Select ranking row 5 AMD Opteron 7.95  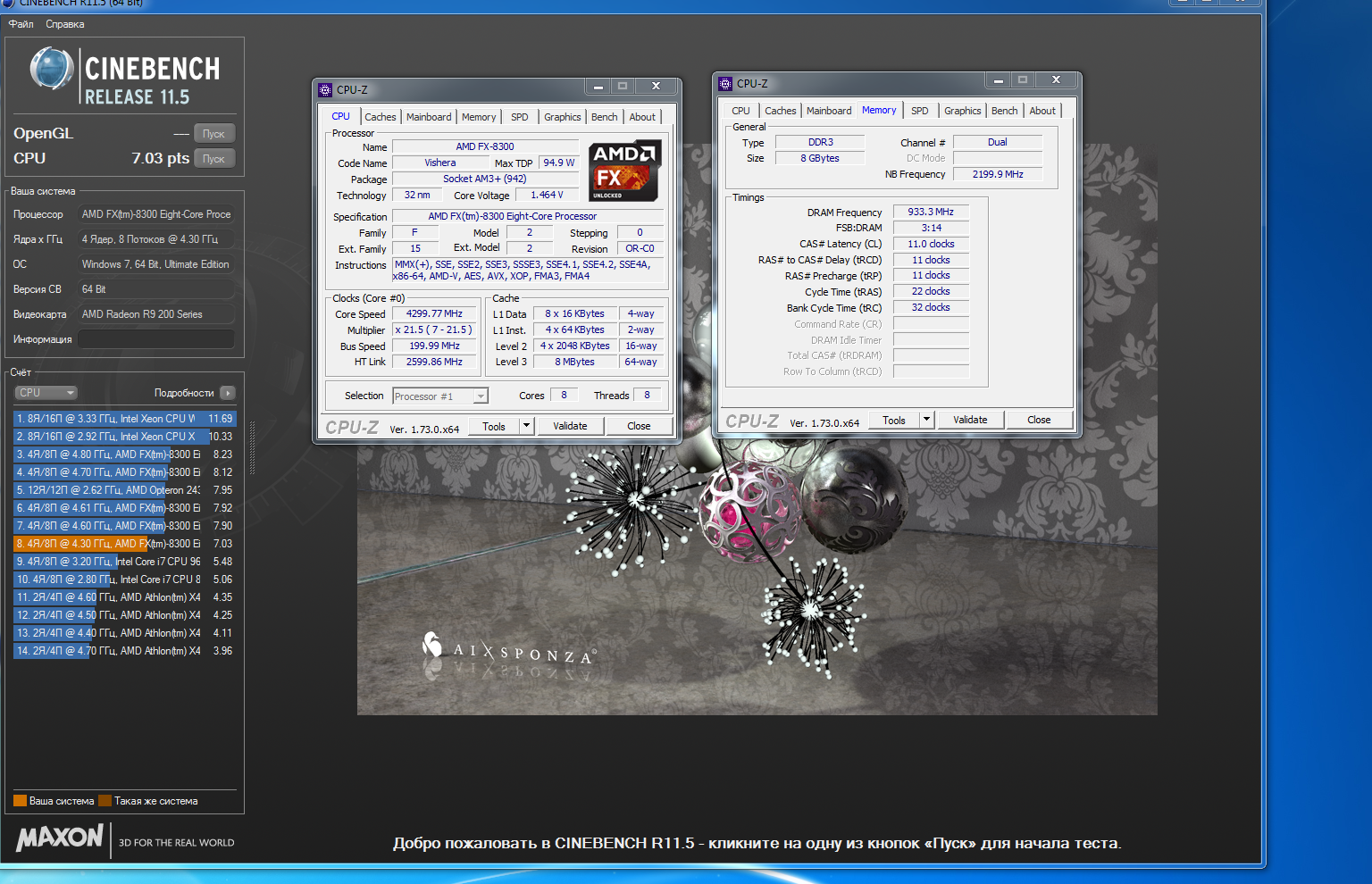124,490
